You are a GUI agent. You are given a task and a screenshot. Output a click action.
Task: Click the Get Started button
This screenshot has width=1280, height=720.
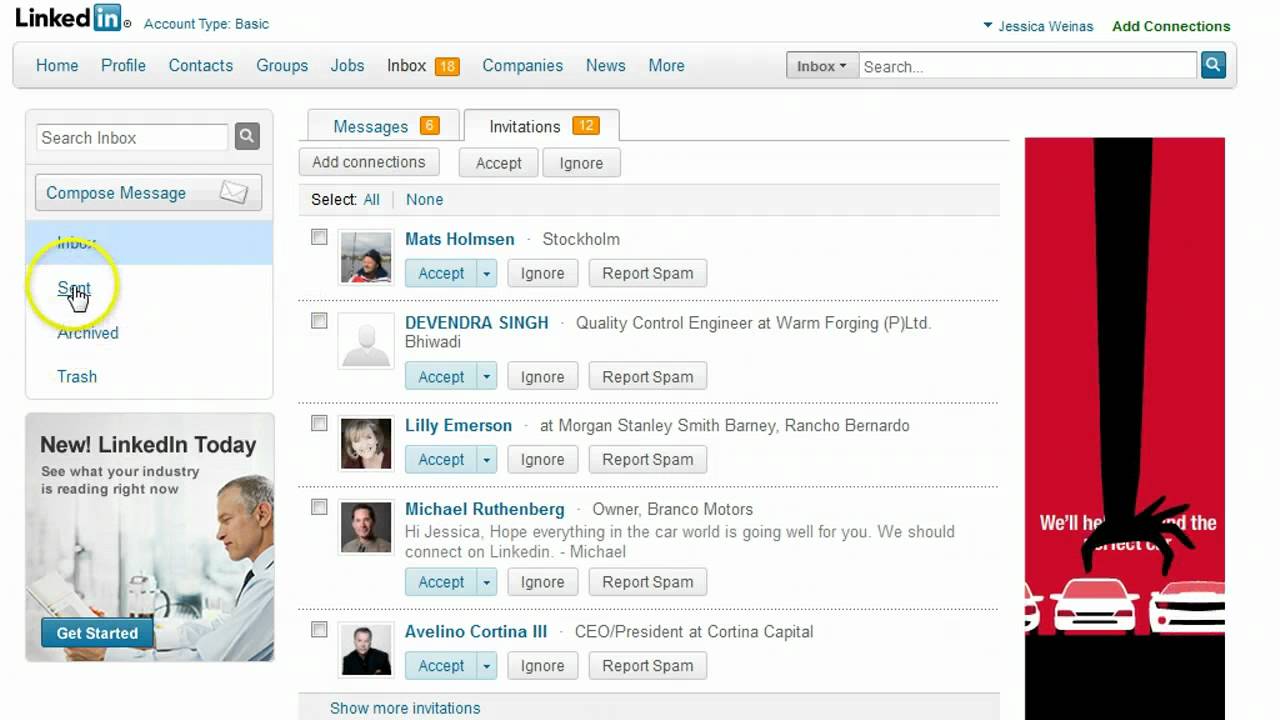click(x=97, y=633)
